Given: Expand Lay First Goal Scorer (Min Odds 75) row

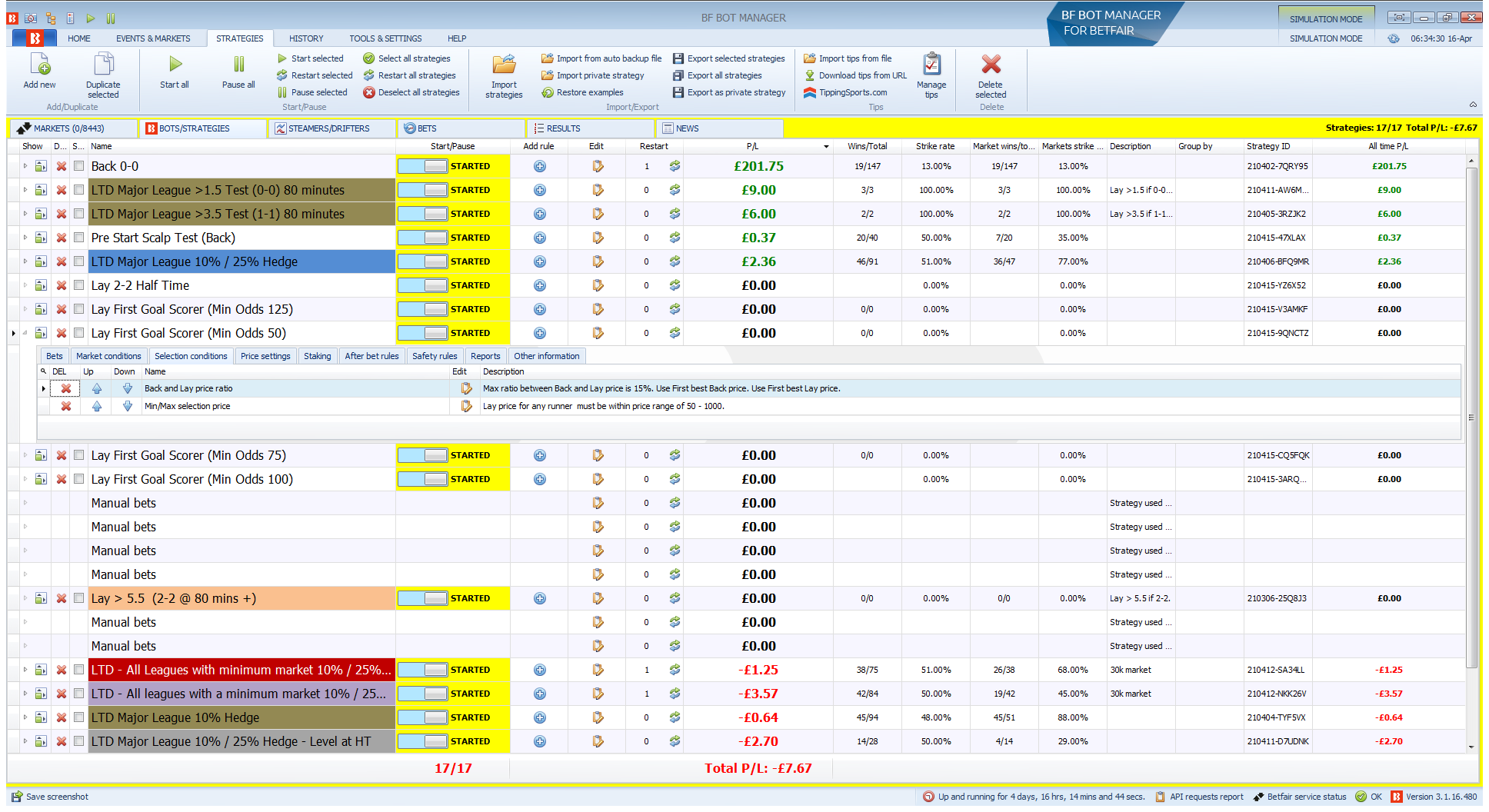Looking at the screenshot, I should 25,455.
